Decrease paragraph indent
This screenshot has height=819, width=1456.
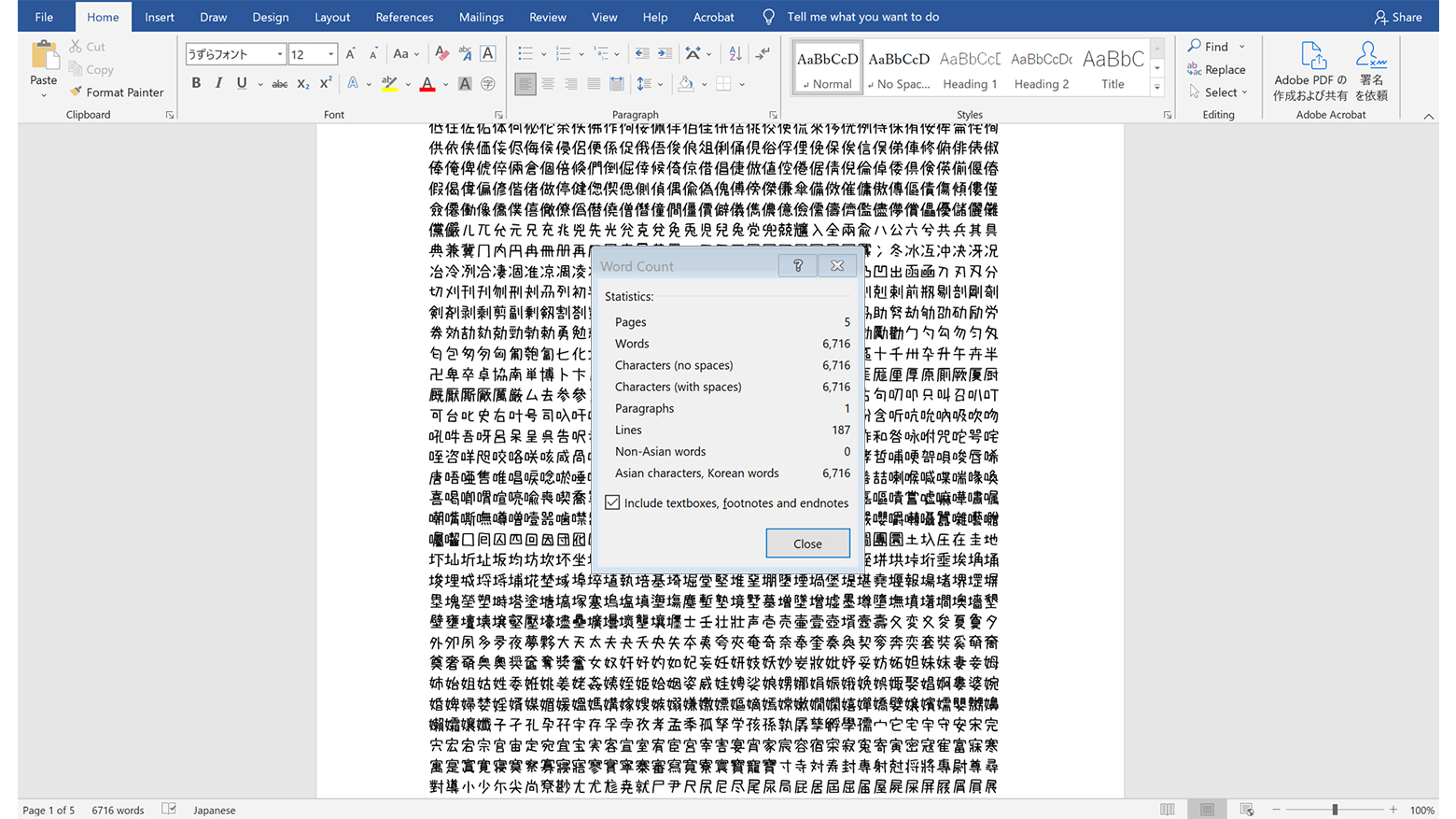click(642, 54)
